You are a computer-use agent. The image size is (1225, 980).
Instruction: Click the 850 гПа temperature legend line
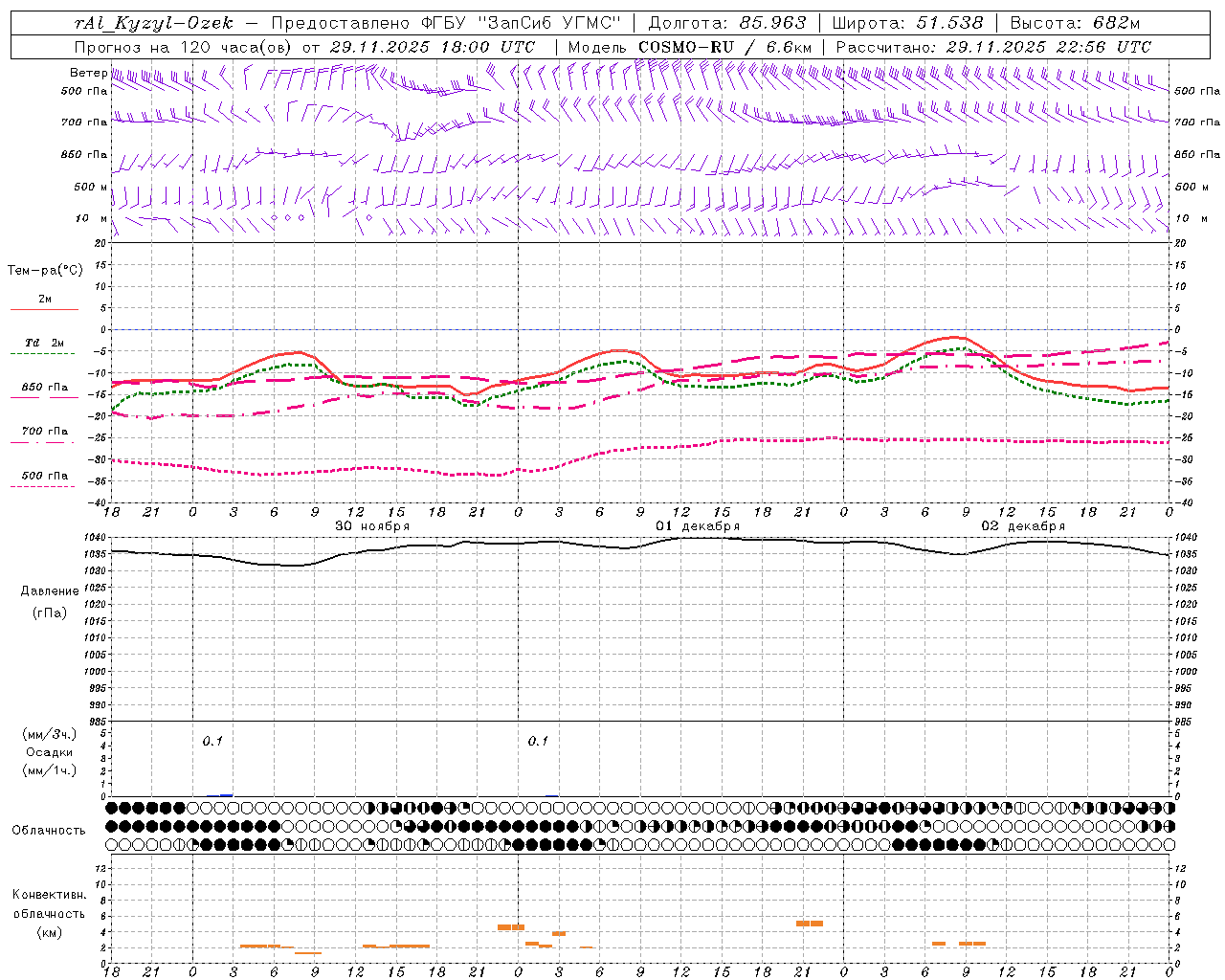point(44,397)
